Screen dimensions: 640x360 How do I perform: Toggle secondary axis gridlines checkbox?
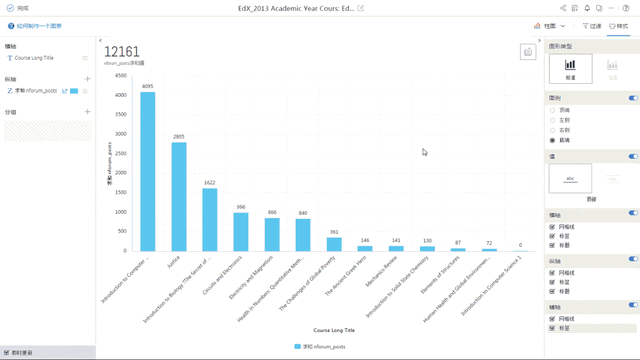(x=552, y=319)
